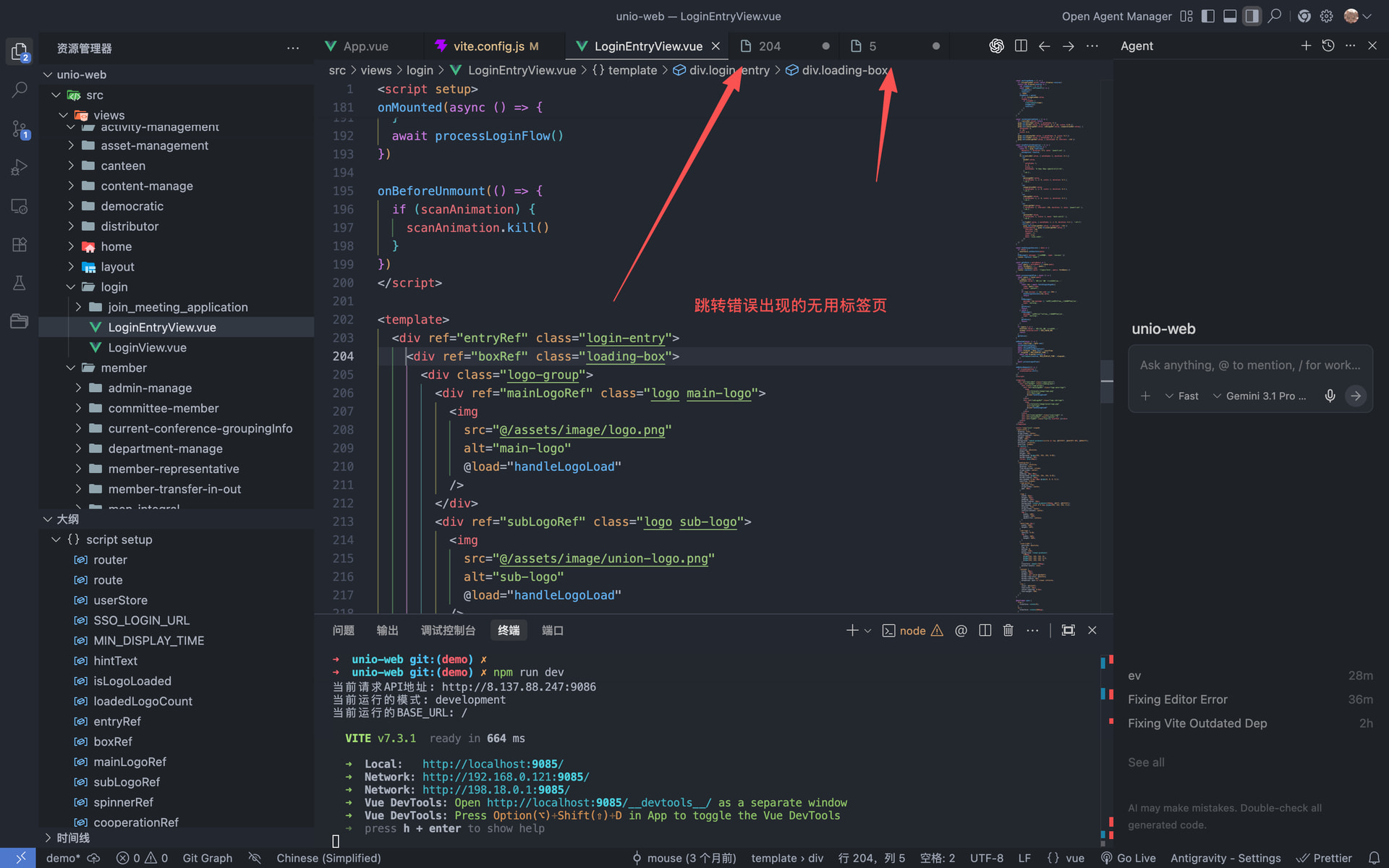Send the Agent message with arrow button
The image size is (1389, 868).
coord(1356,396)
